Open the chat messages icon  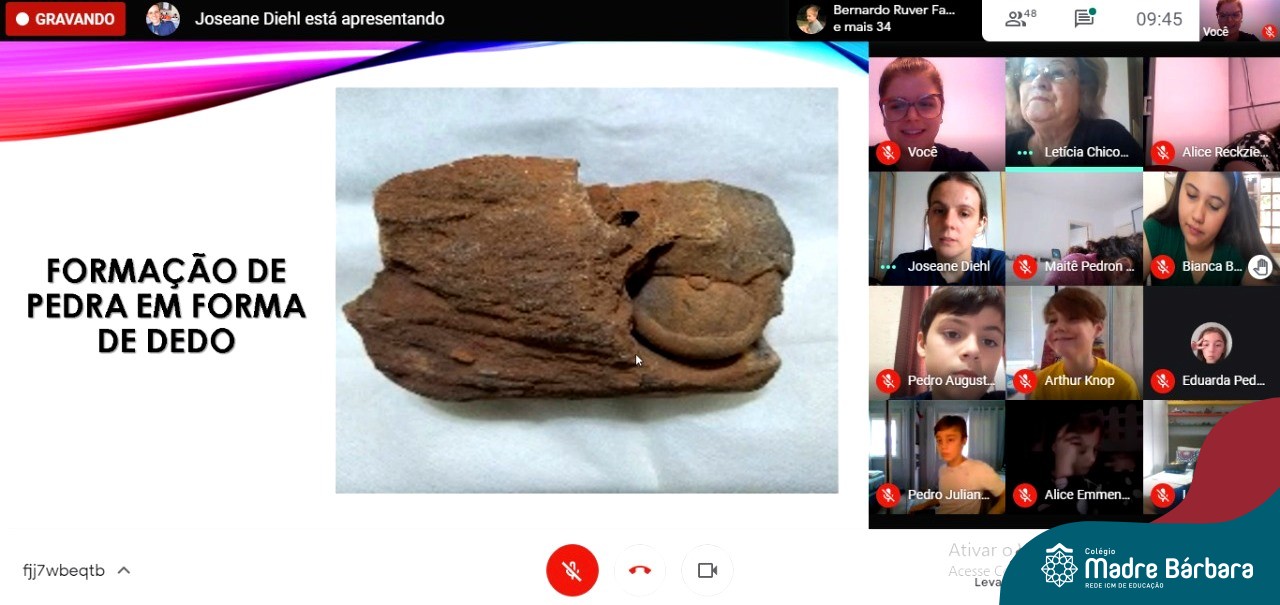pyautogui.click(x=1084, y=18)
